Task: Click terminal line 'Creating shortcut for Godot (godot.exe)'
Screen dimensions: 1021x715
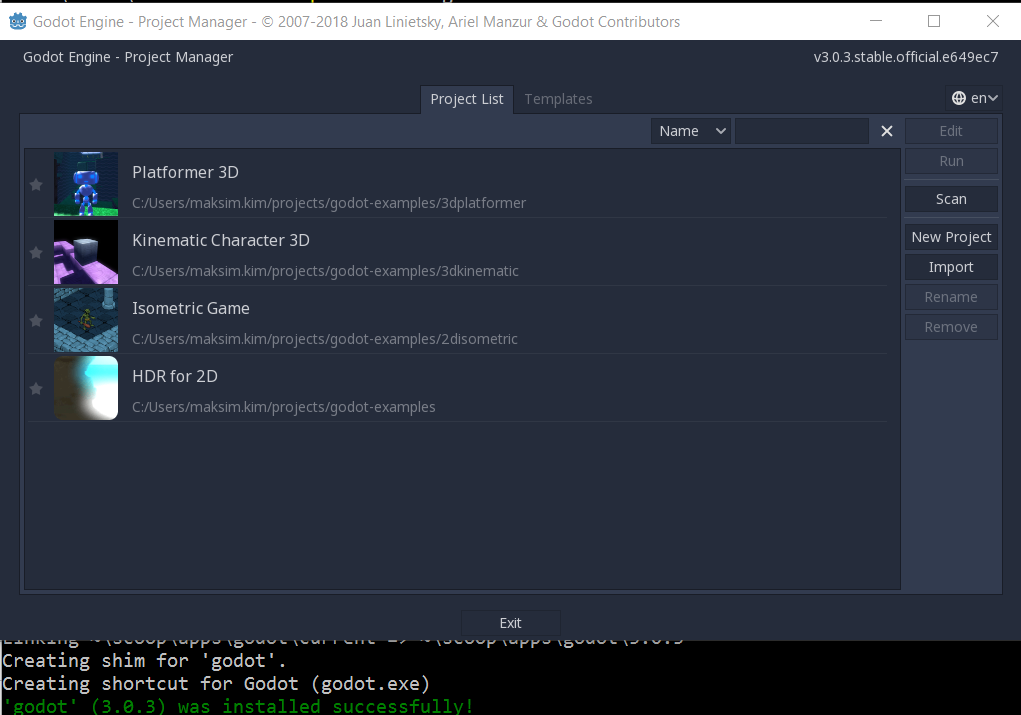Action: 216,684
